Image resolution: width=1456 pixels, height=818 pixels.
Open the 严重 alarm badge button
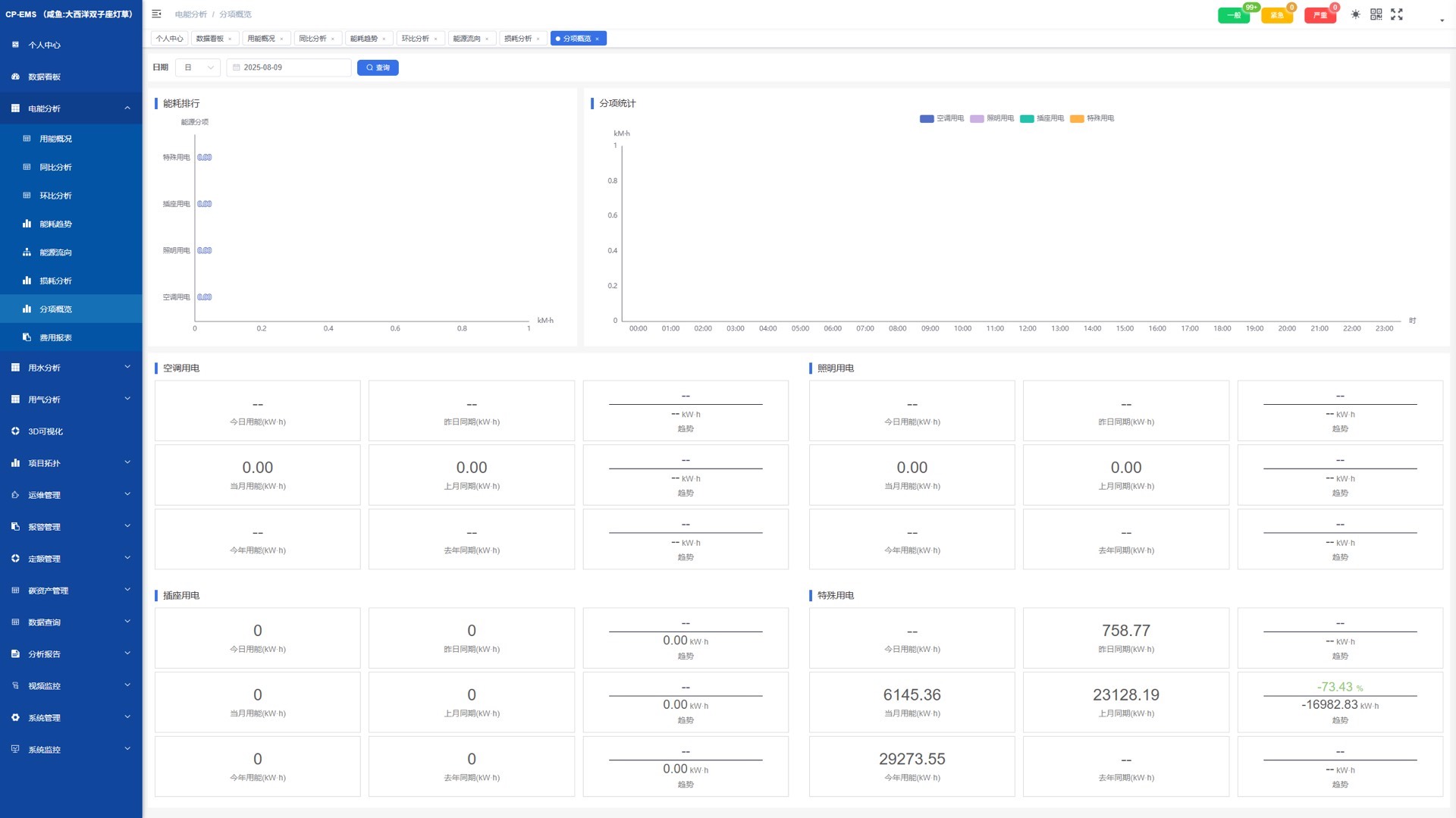1320,15
